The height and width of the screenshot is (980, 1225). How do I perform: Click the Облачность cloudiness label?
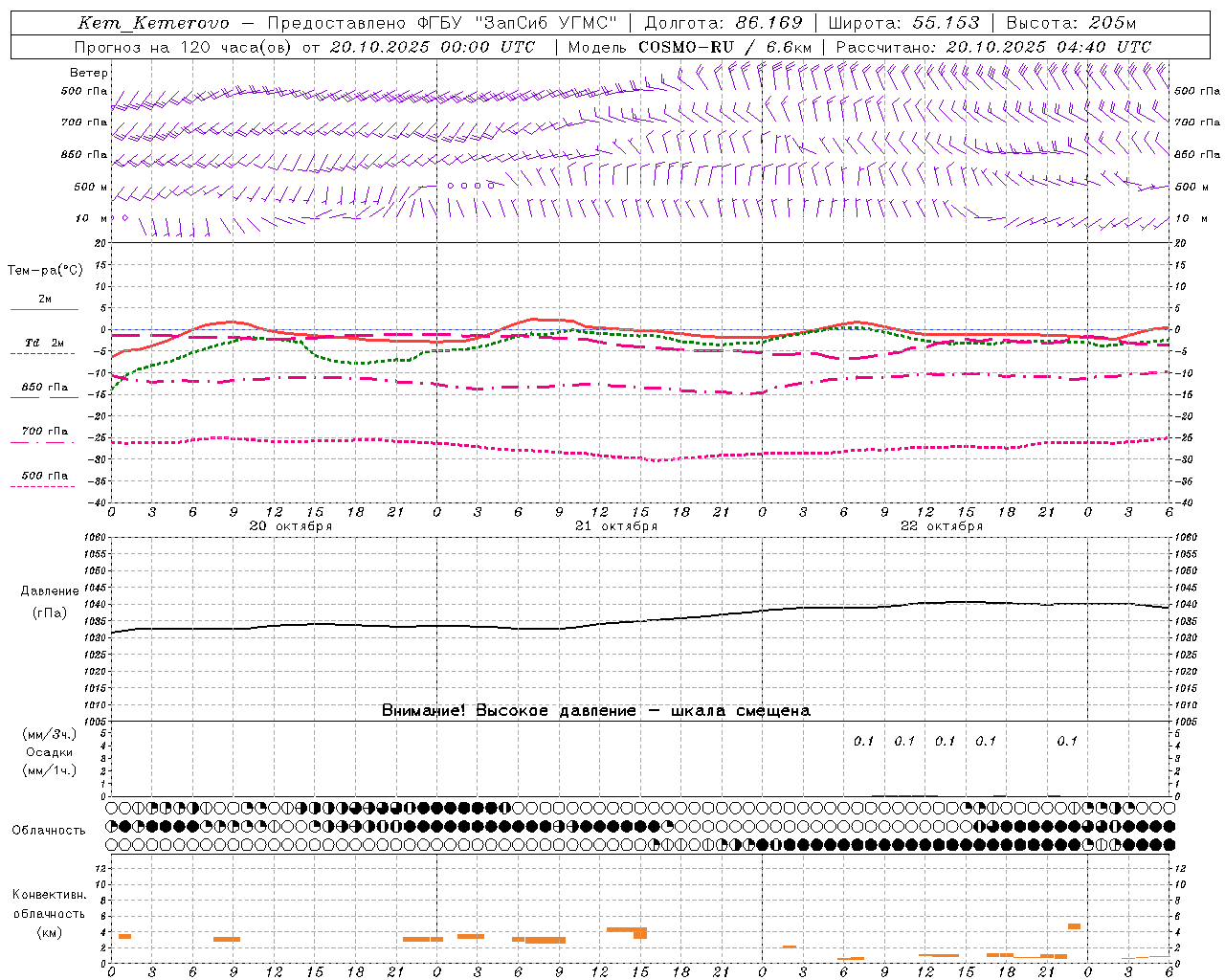pyautogui.click(x=49, y=830)
